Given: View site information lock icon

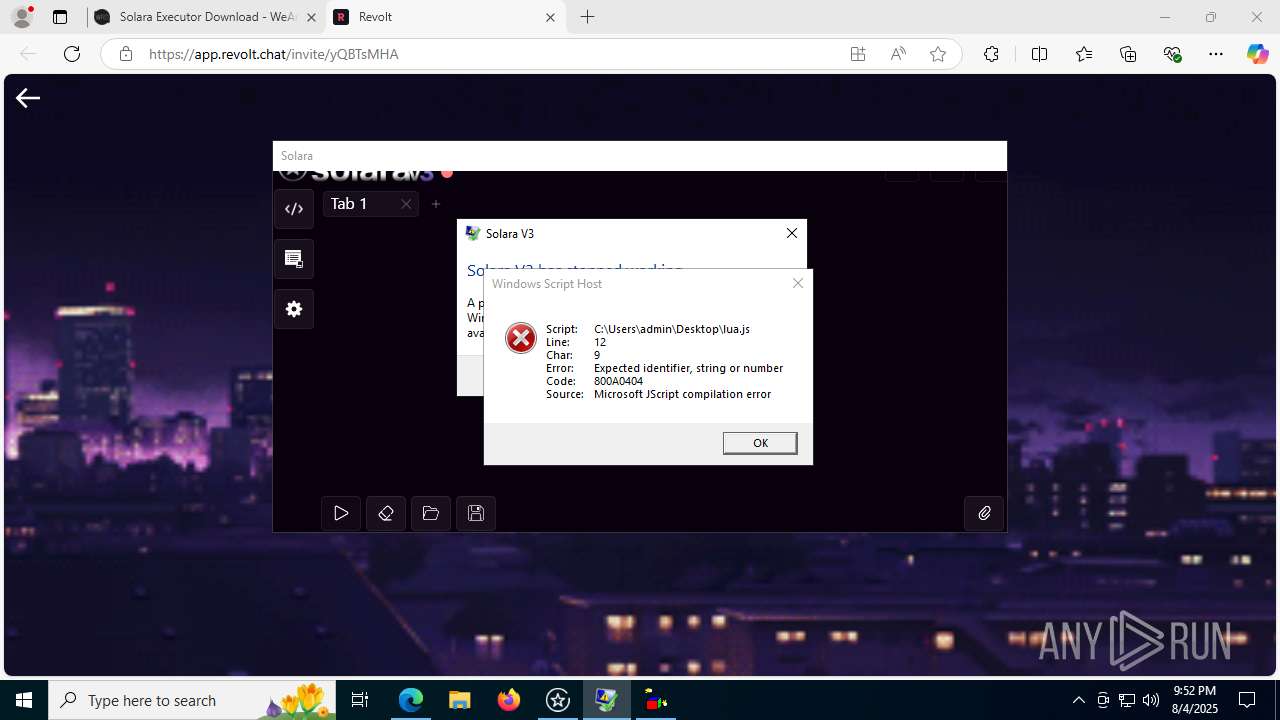Looking at the screenshot, I should (x=126, y=54).
